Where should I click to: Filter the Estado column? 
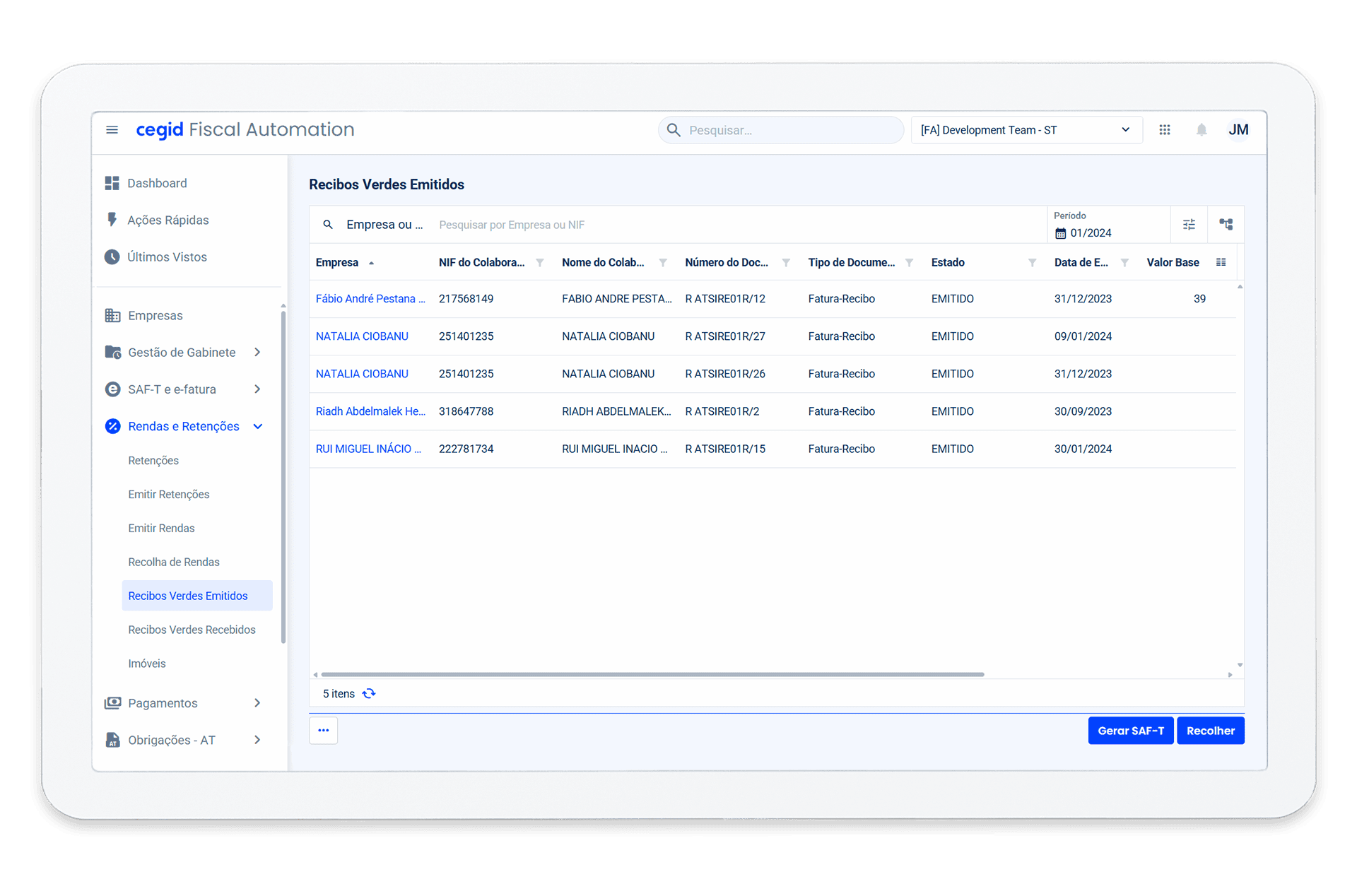[x=1032, y=263]
